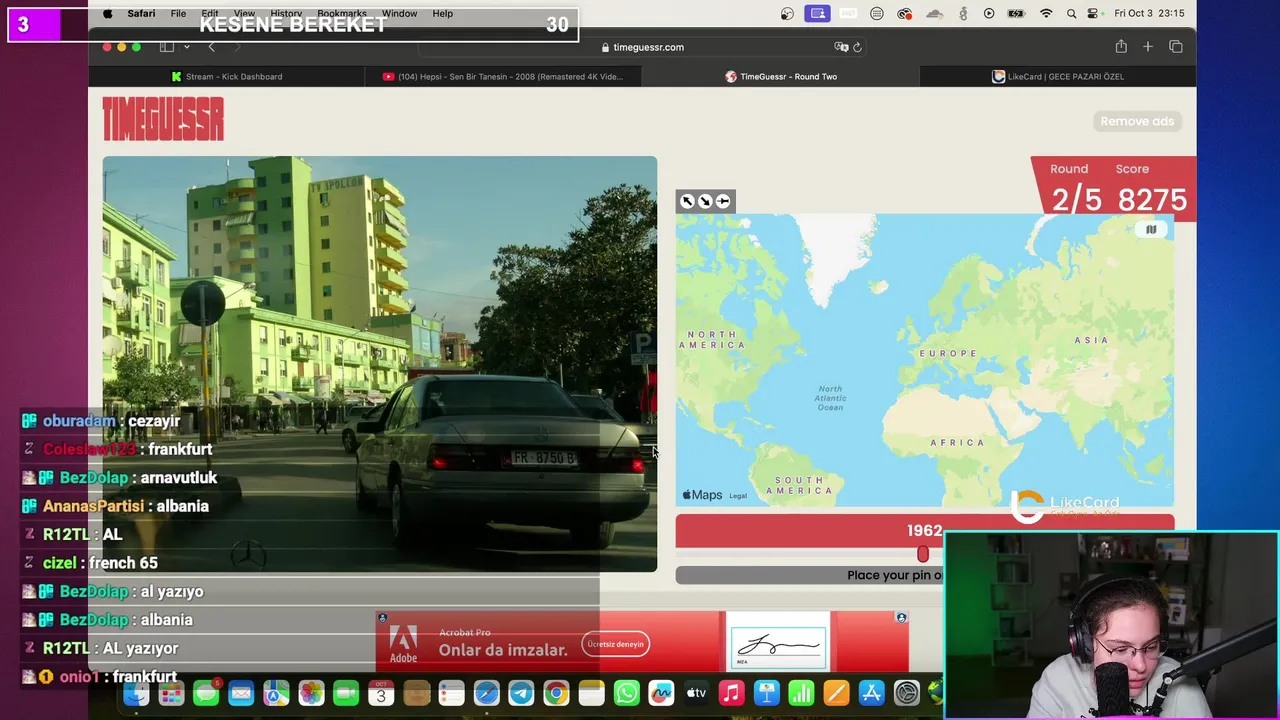Image resolution: width=1280 pixels, height=720 pixels.
Task: Open App Store from the Dock
Action: (871, 693)
